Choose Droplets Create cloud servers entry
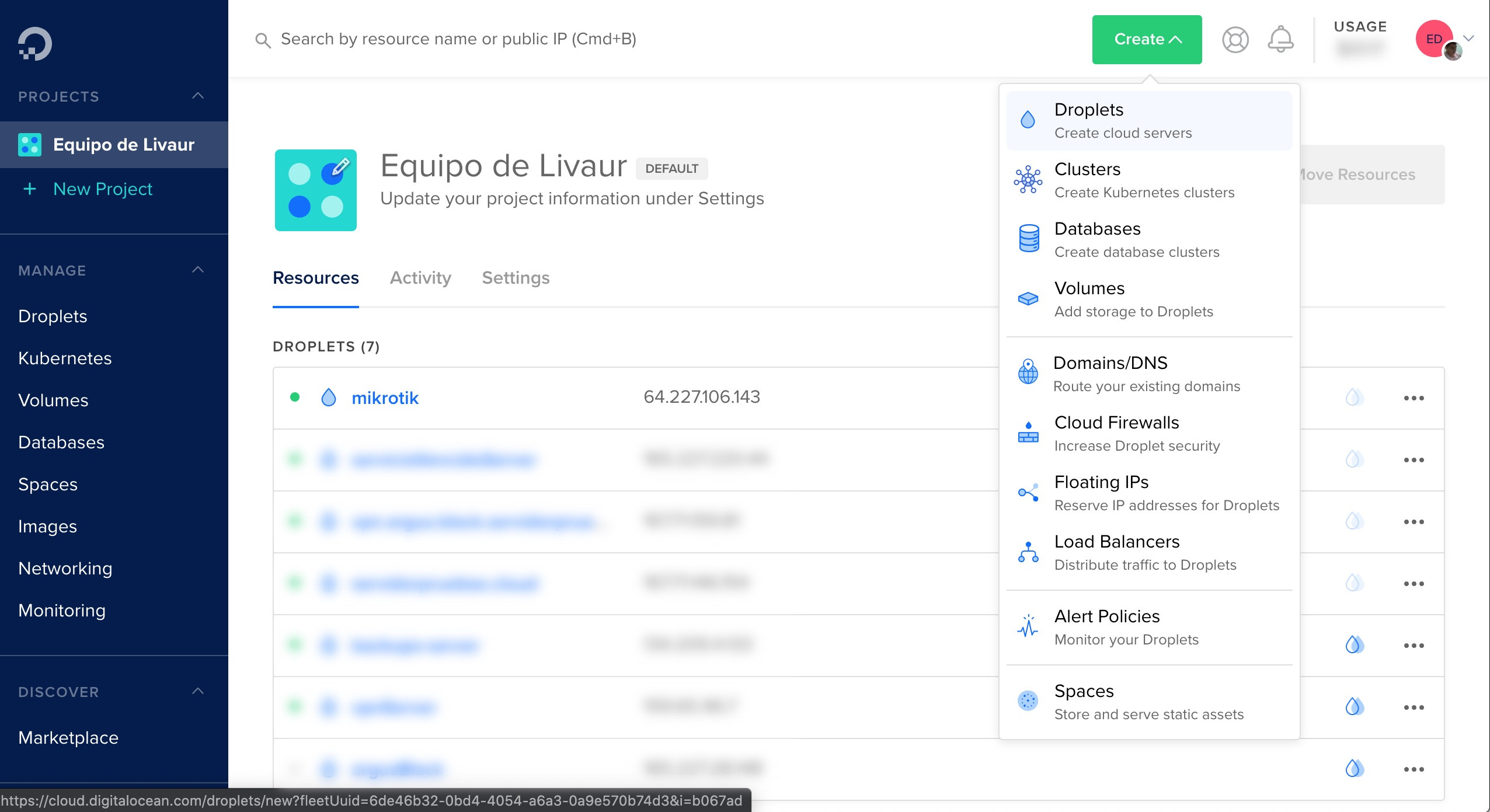 (1149, 121)
